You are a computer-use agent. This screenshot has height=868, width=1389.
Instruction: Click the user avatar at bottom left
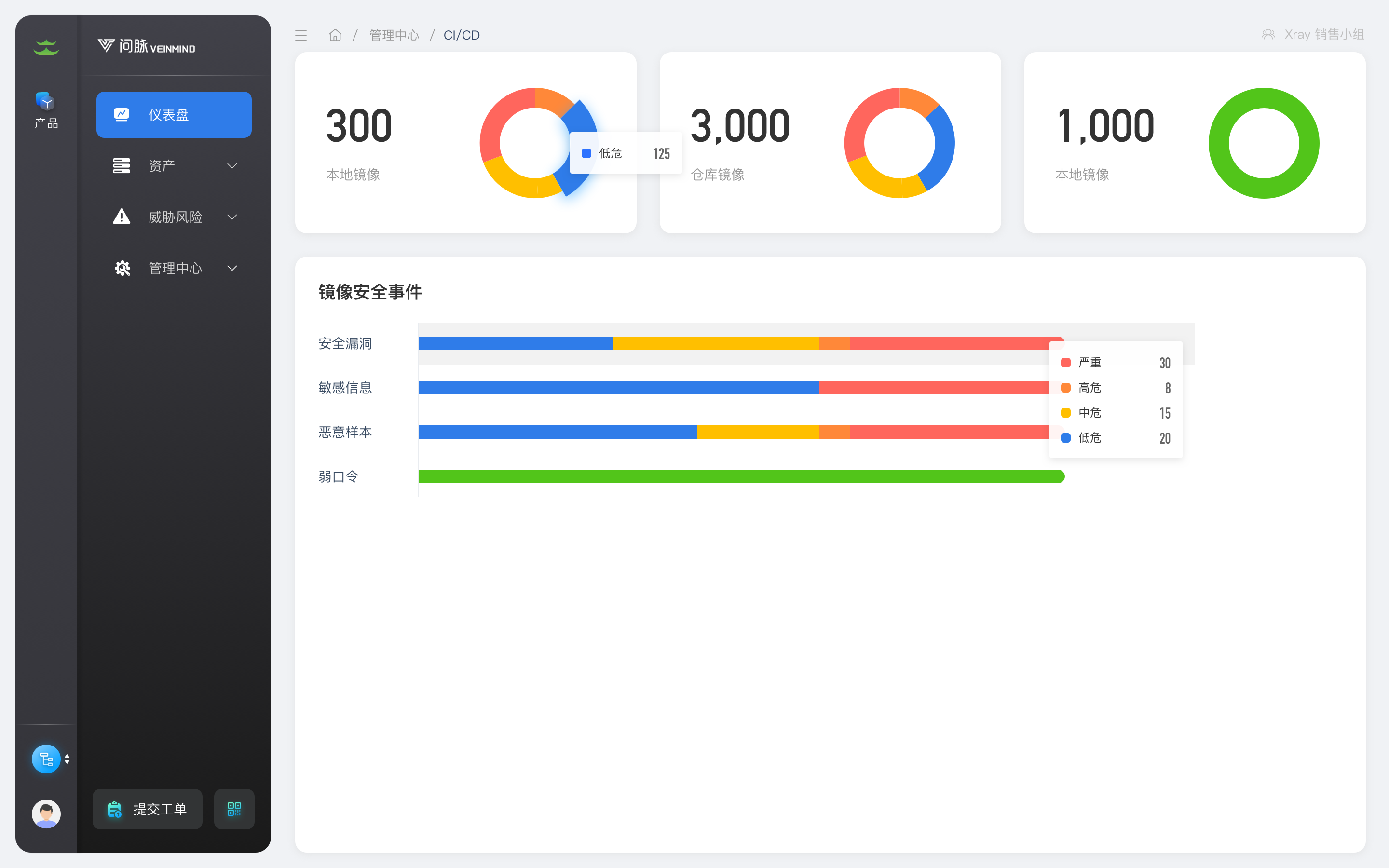[46, 814]
